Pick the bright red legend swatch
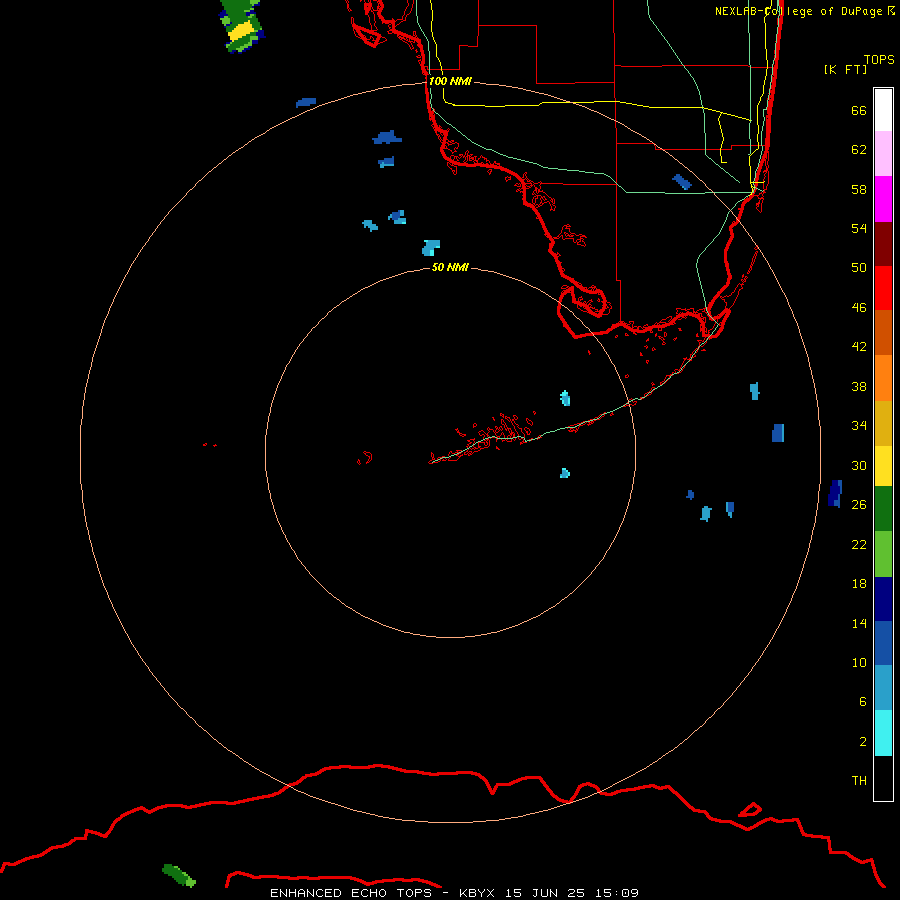Image resolution: width=900 pixels, height=900 pixels. 883,288
